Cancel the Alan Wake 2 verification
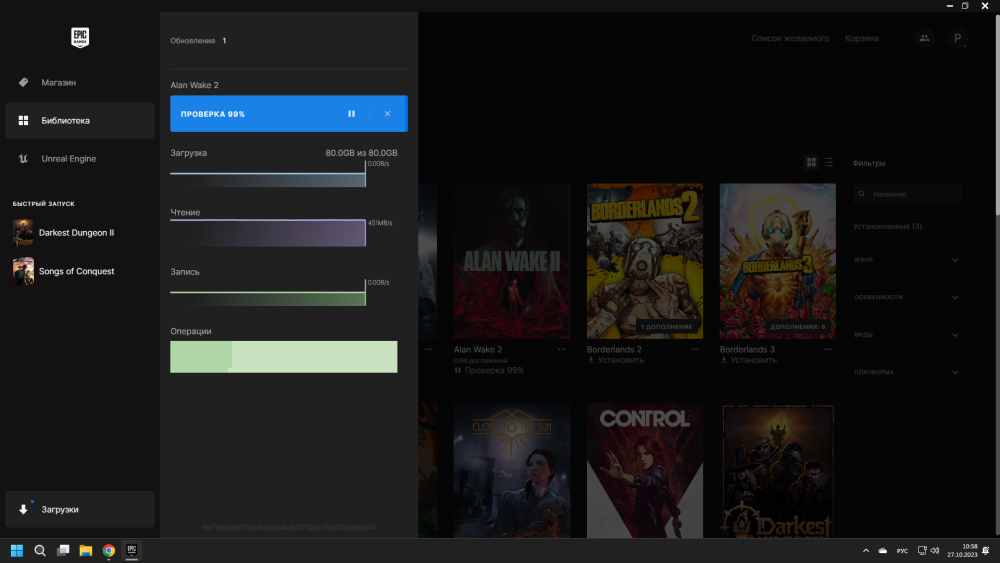Viewport: 1000px width, 563px height. [387, 114]
